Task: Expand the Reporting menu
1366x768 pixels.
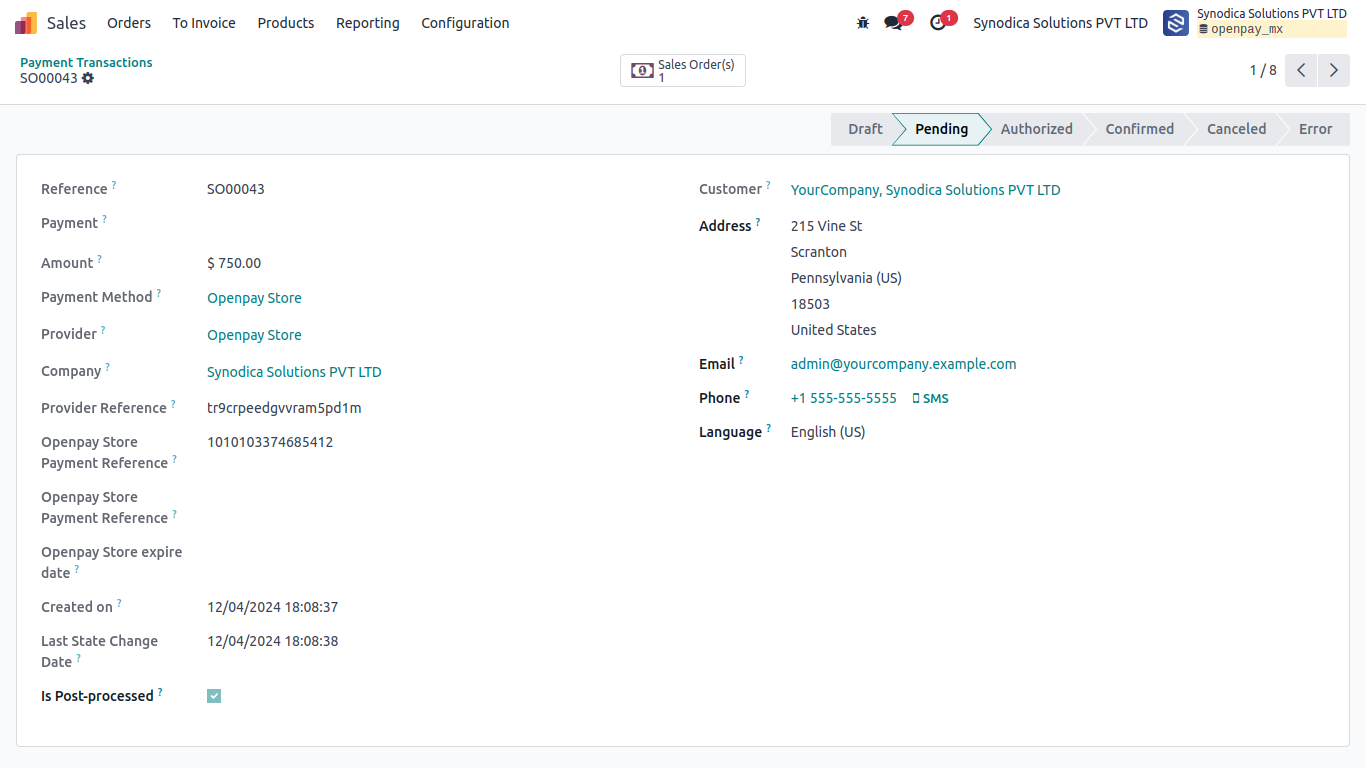Action: tap(367, 22)
